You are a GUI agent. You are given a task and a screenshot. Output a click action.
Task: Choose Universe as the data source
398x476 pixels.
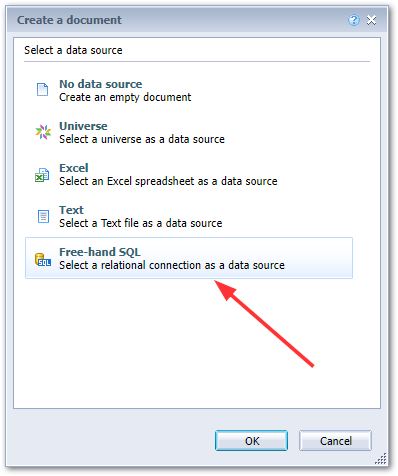(83, 126)
